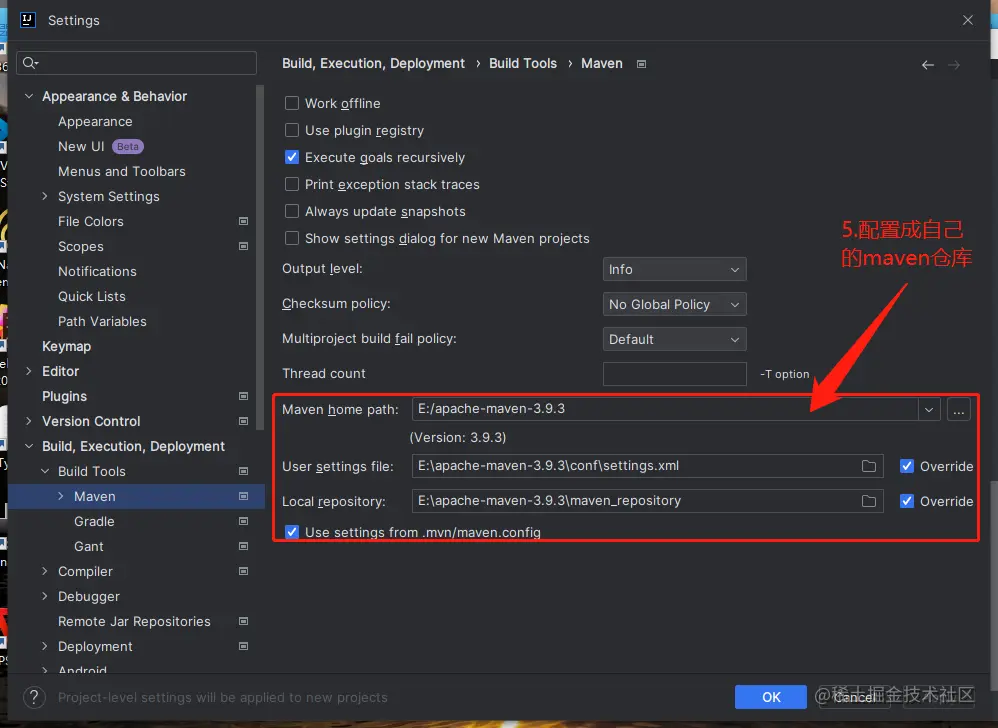This screenshot has width=998, height=728.
Task: Open Maven home path dropdown arrow
Action: pos(929,410)
